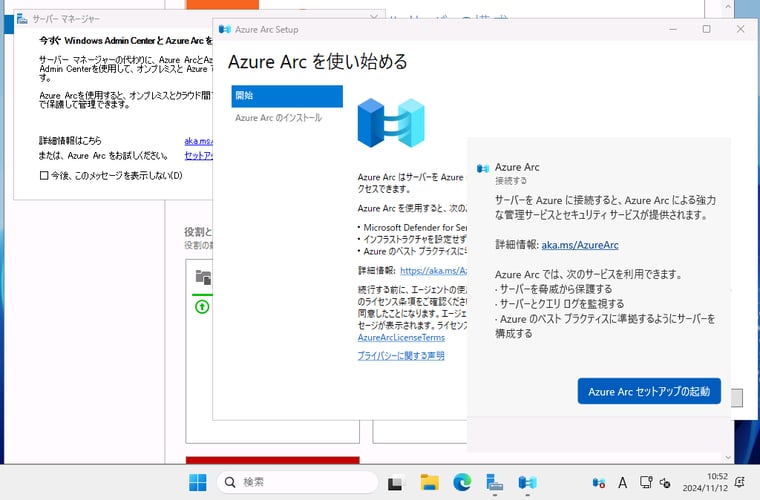Open the aka.ms link in Server Manager dialog

198,141
